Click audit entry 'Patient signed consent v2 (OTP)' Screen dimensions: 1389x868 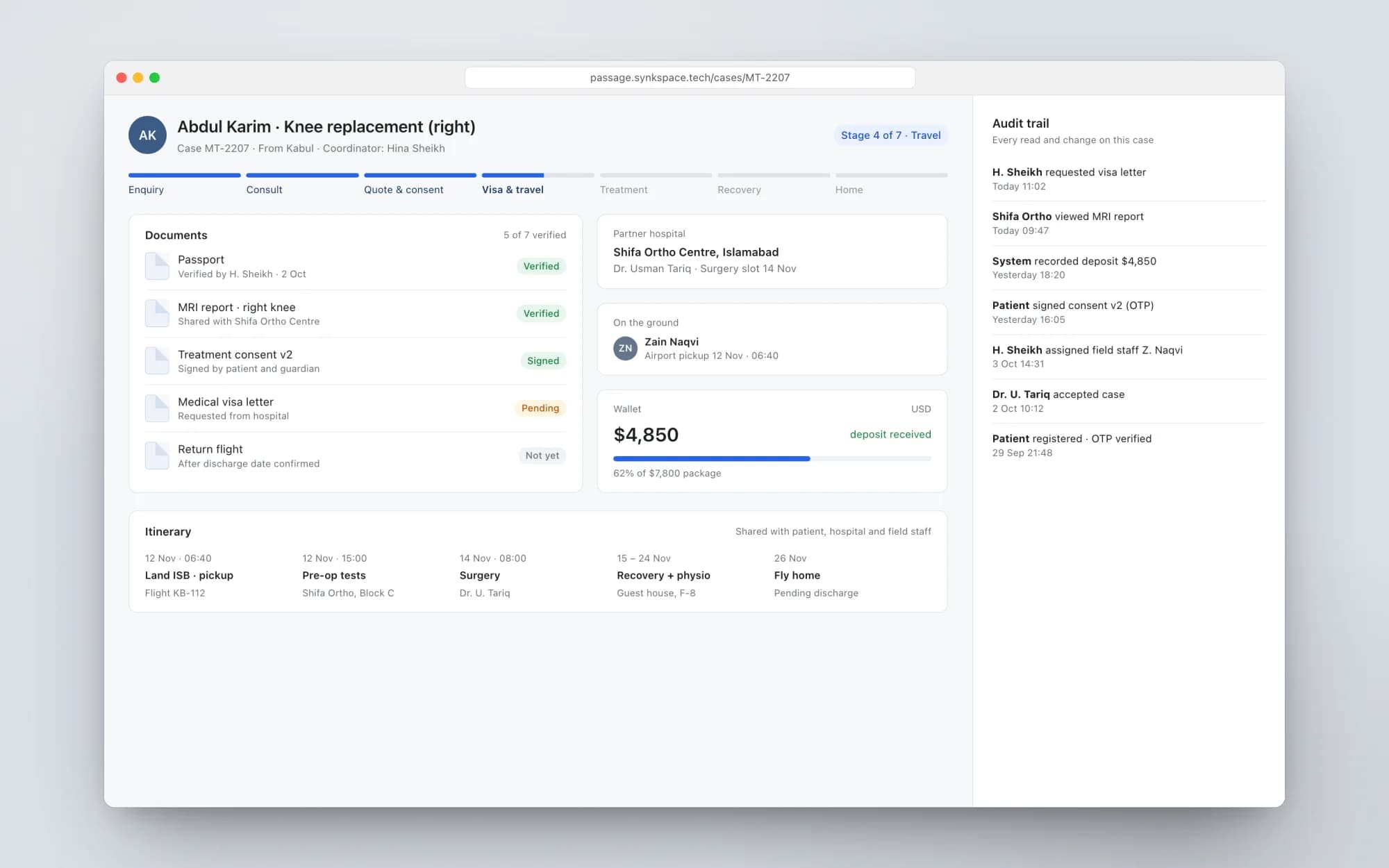(x=1129, y=312)
